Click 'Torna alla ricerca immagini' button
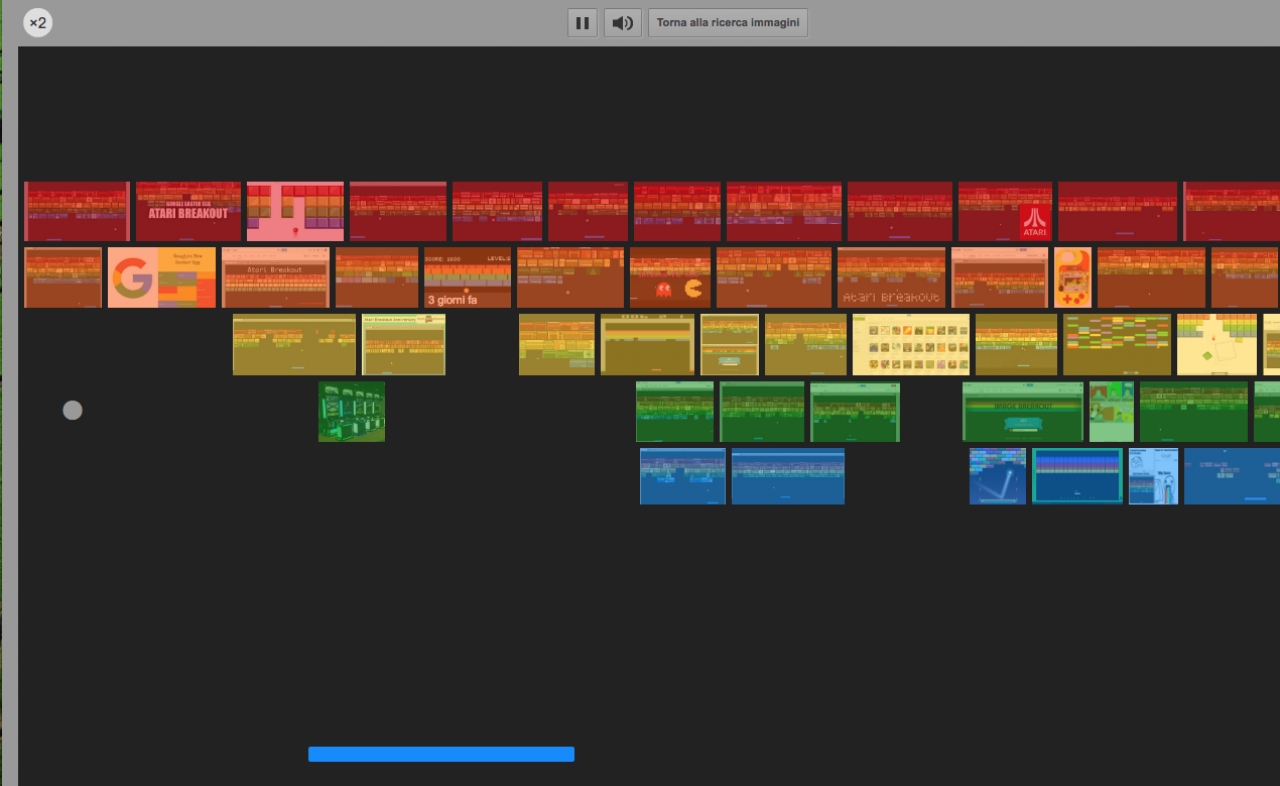The height and width of the screenshot is (786, 1280). (727, 23)
